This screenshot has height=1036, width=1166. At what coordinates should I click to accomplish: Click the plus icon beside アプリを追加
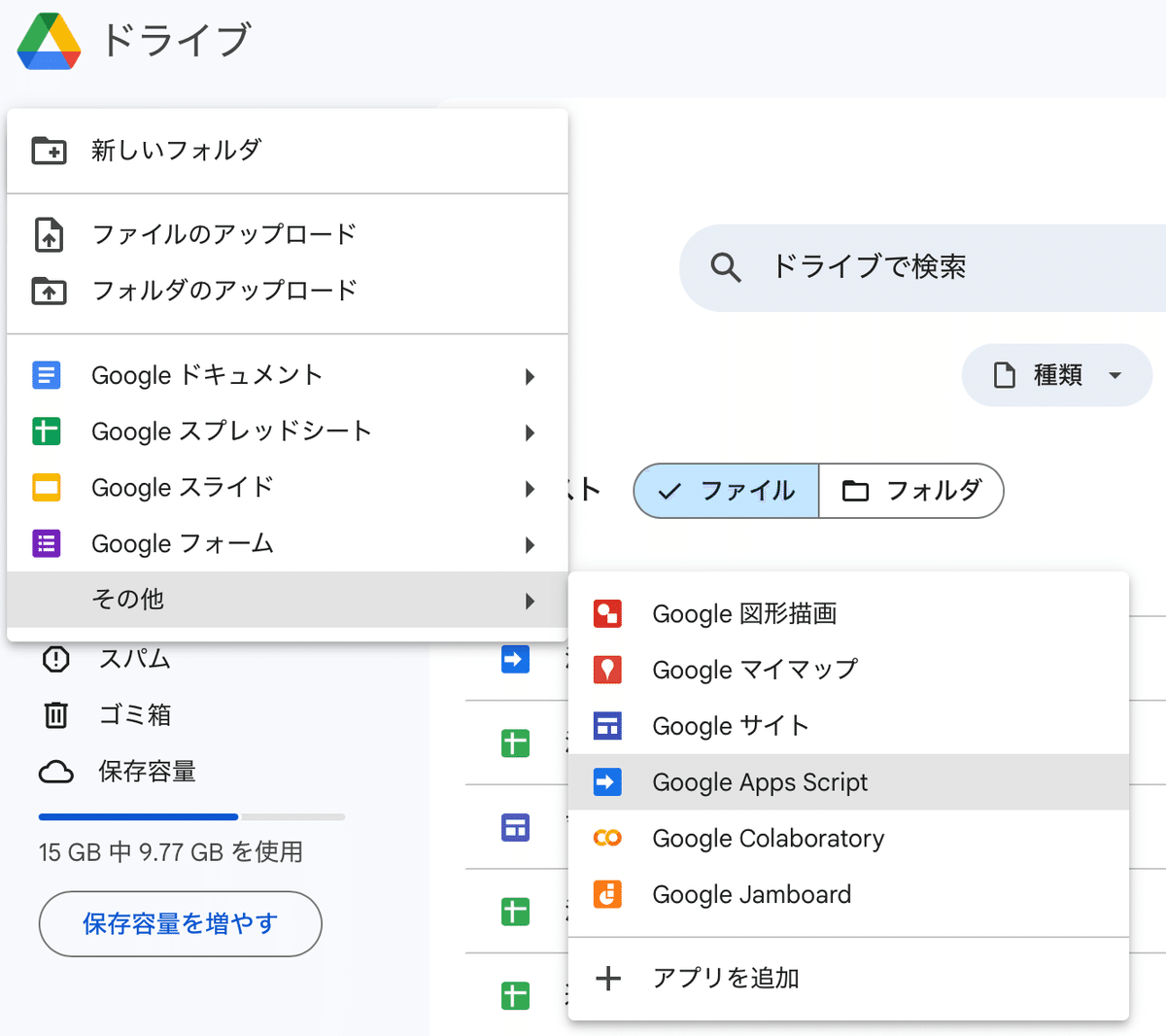click(x=608, y=978)
